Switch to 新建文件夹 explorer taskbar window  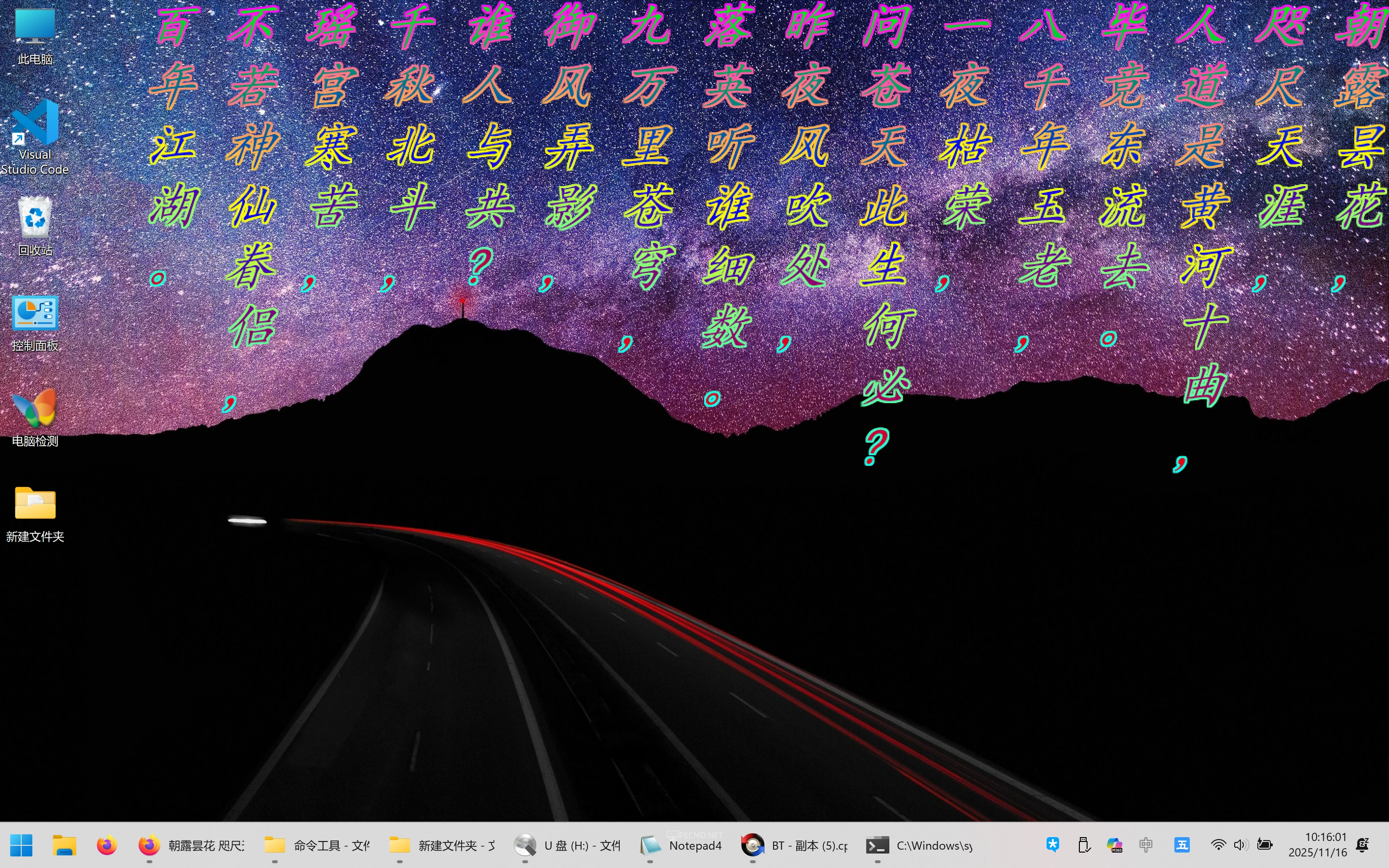442,845
